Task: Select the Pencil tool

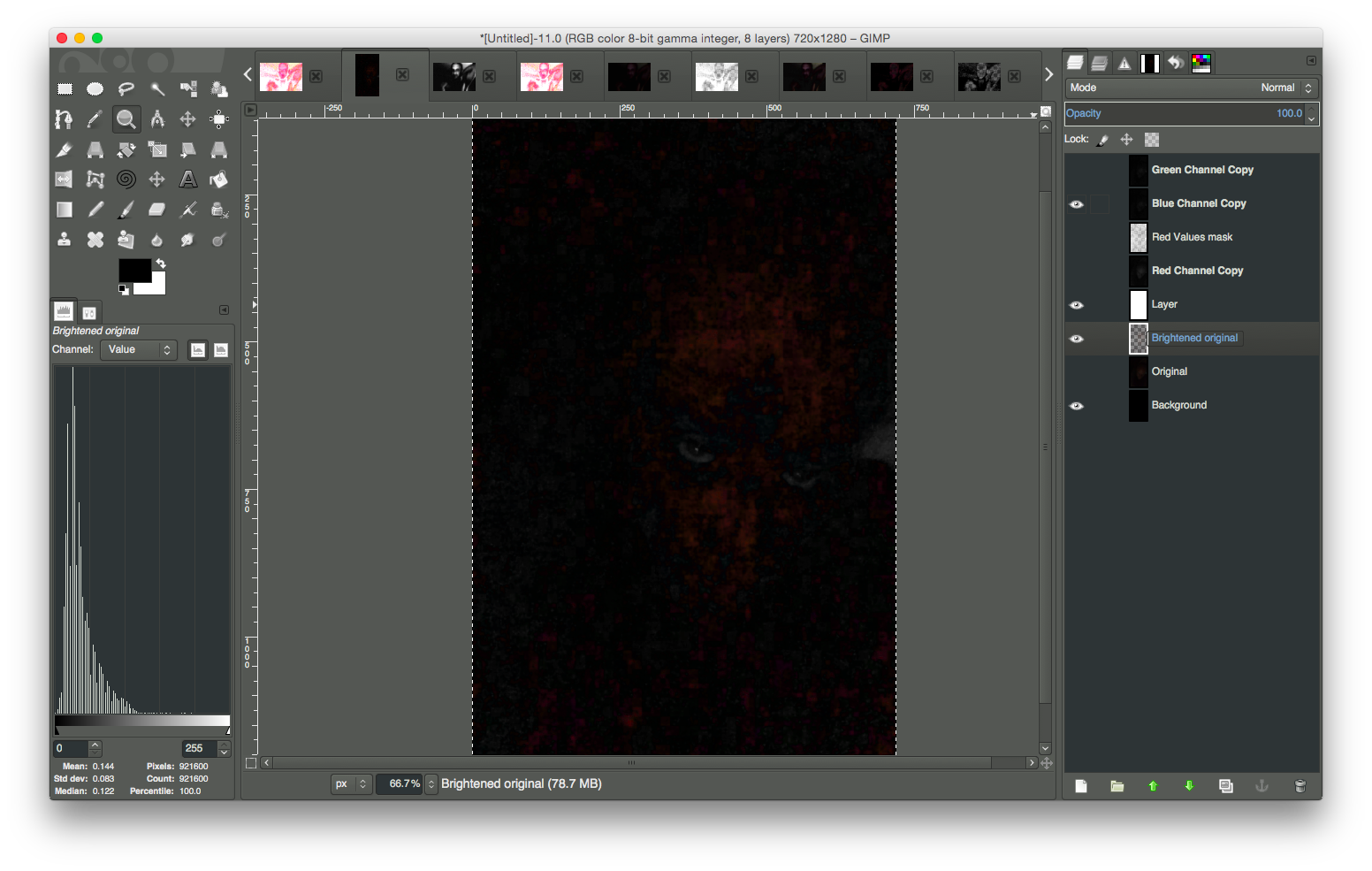Action: [95, 210]
